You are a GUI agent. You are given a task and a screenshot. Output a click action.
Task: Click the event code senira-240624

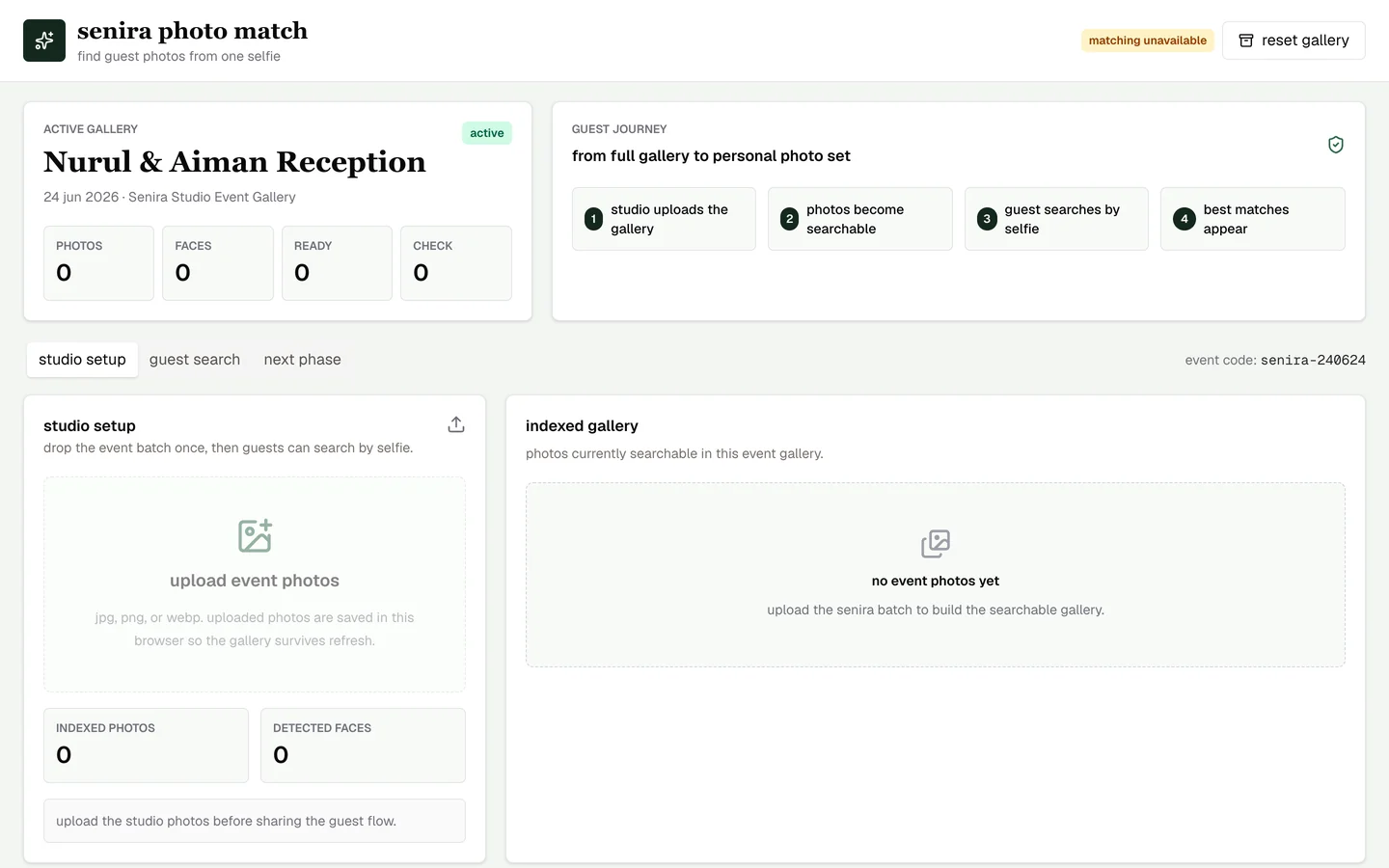coord(1313,360)
